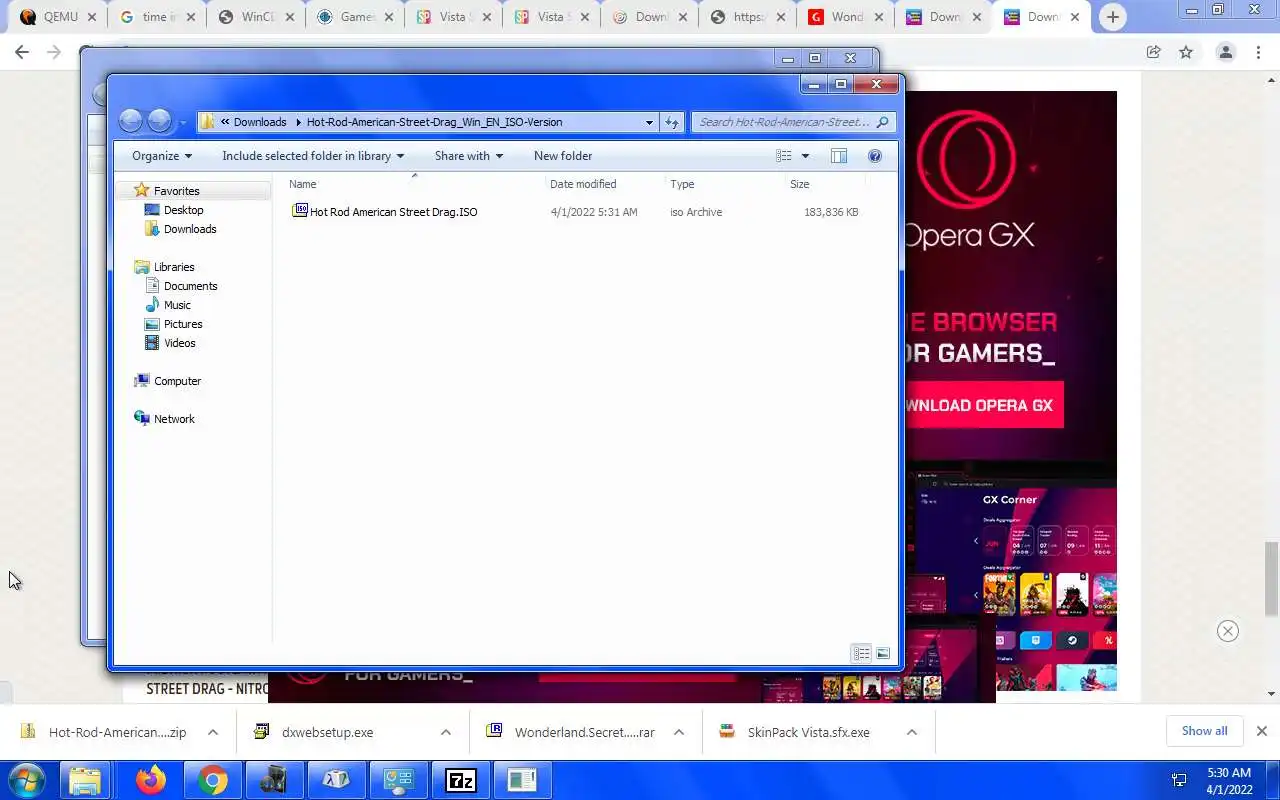
Task: Open the Windows Start button
Action: tap(26, 780)
